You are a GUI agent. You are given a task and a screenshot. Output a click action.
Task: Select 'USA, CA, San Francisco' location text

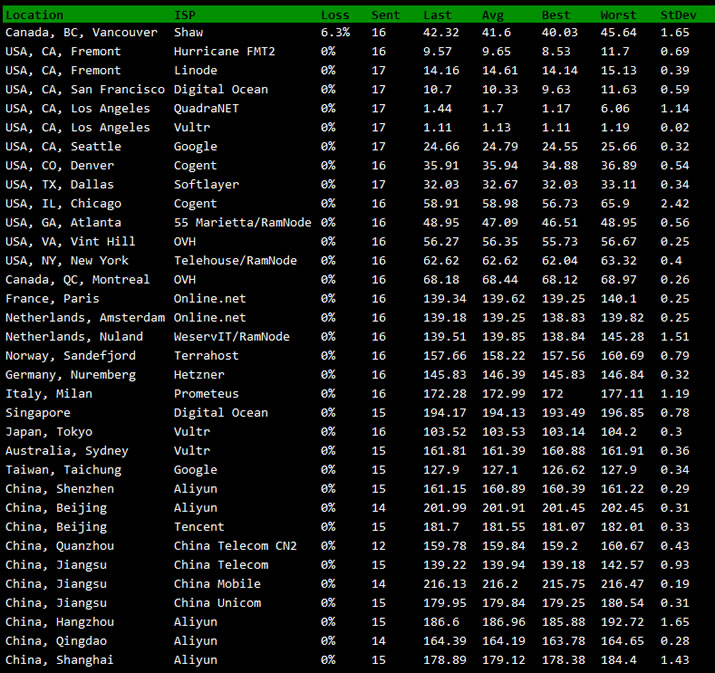click(85, 89)
